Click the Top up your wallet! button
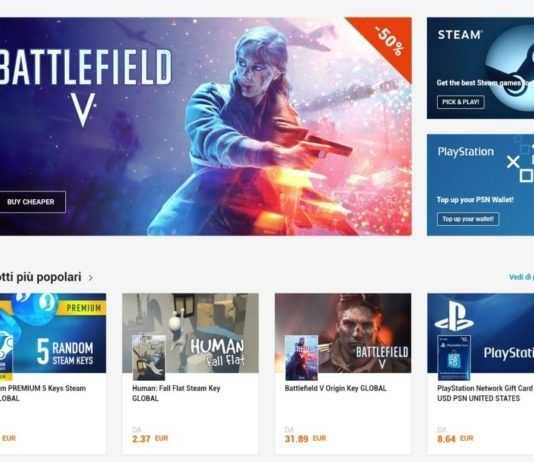 click(468, 219)
